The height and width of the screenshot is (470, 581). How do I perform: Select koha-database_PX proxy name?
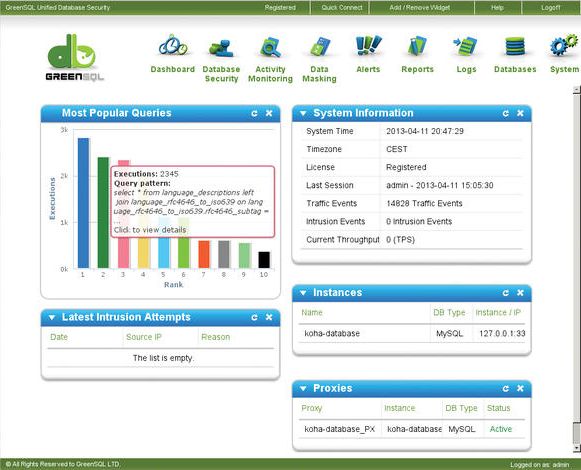click(x=339, y=429)
